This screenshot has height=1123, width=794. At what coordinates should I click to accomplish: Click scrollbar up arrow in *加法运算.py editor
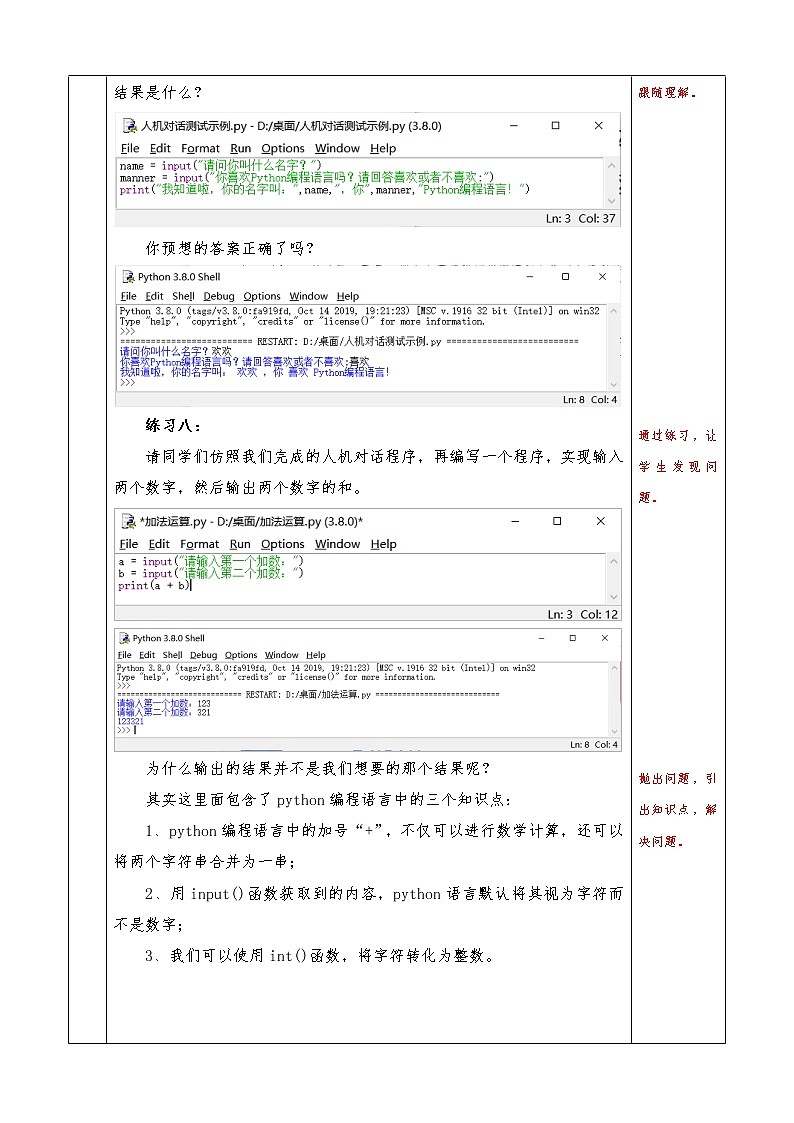[x=614, y=562]
